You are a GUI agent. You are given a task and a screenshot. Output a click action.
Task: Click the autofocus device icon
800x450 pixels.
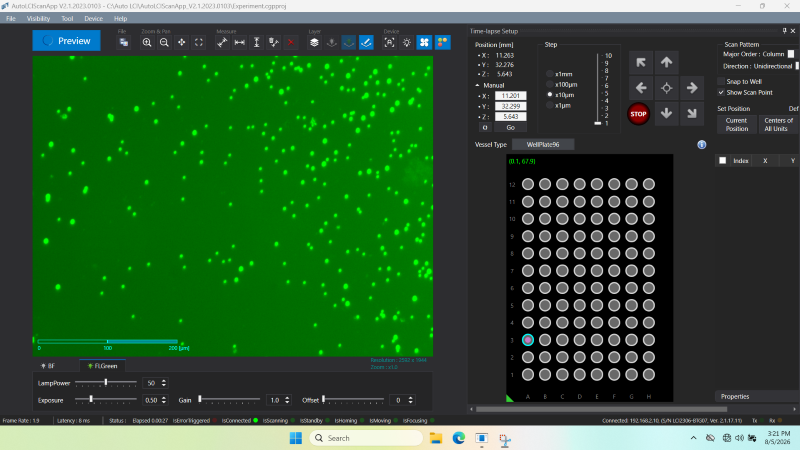pos(389,42)
